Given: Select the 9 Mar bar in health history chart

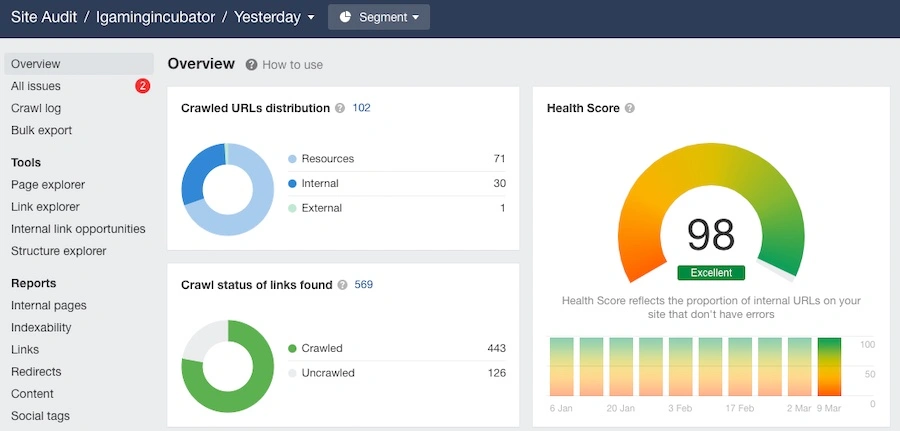Looking at the screenshot, I should (830, 367).
